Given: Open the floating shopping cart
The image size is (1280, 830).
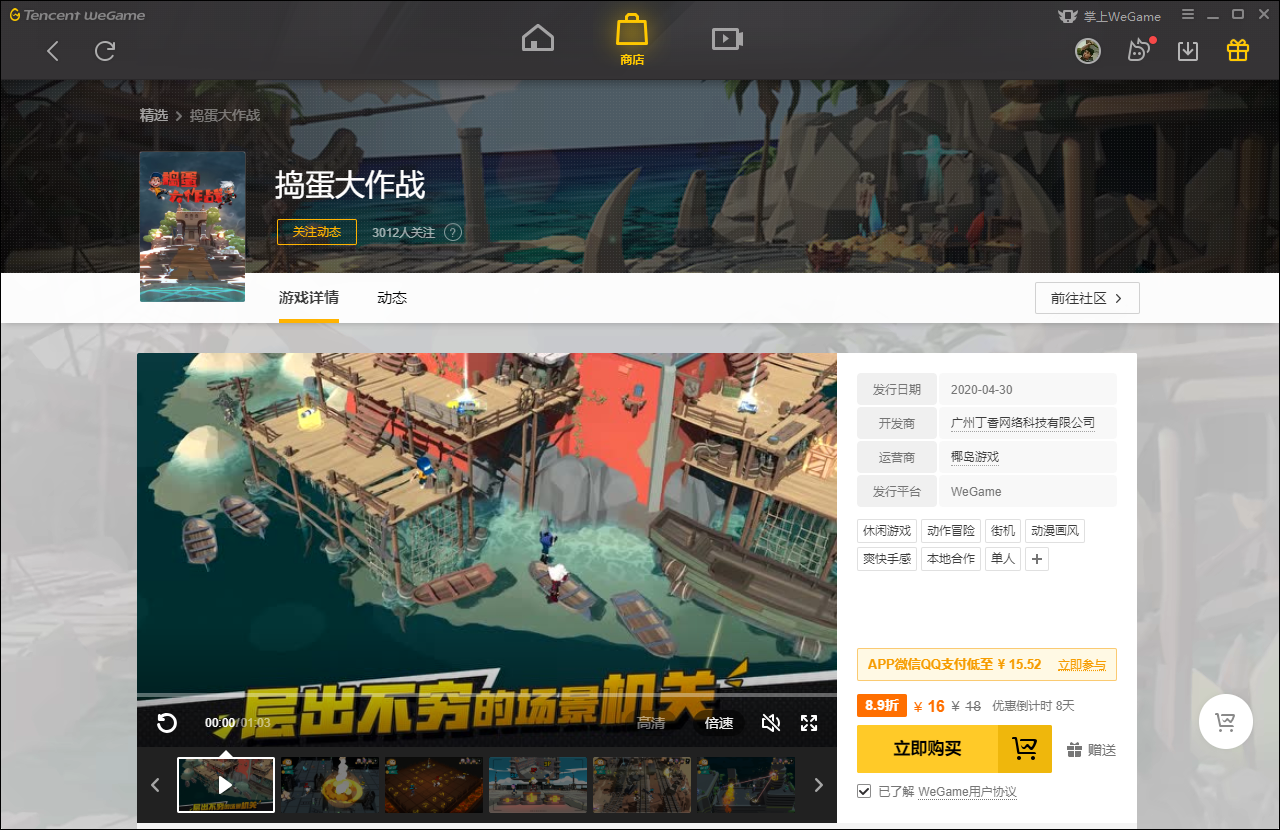Looking at the screenshot, I should (1225, 722).
